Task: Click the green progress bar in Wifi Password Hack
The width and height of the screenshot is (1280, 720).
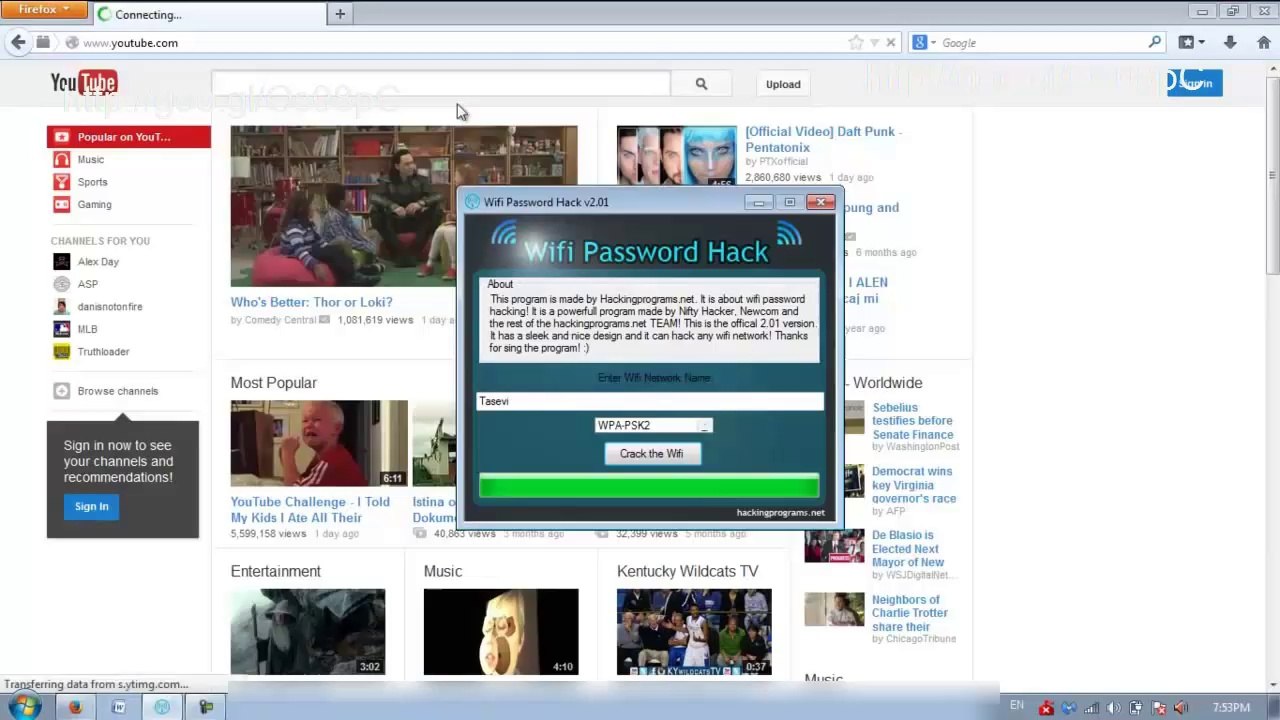Action: pos(649,486)
